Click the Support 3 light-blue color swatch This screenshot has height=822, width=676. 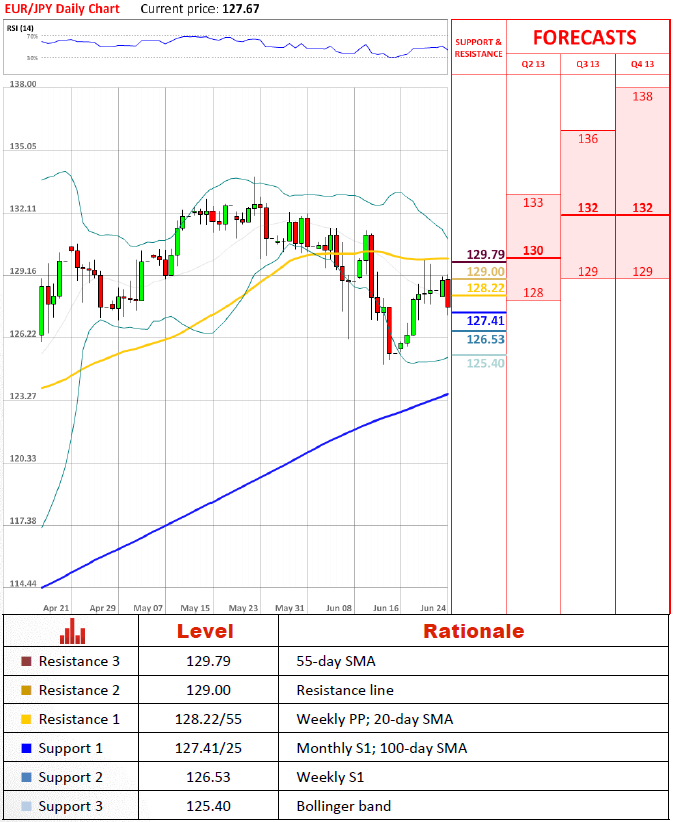coord(26,806)
